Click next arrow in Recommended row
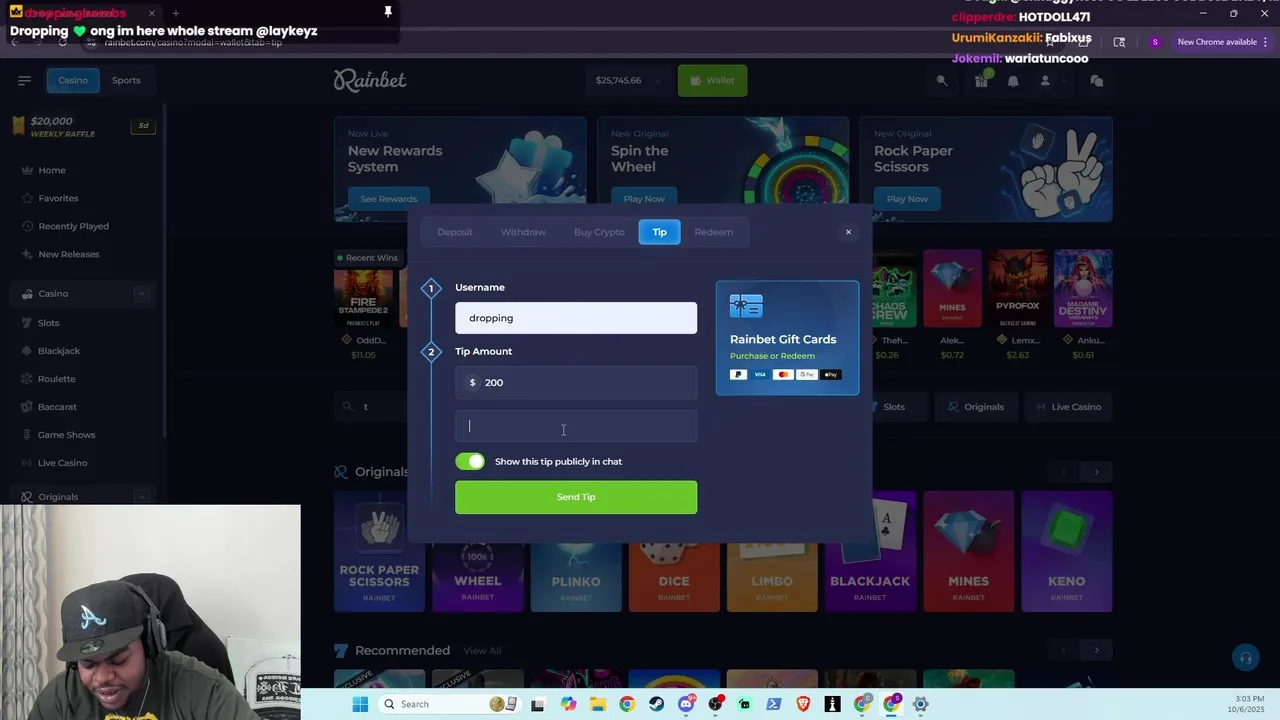 point(1097,650)
